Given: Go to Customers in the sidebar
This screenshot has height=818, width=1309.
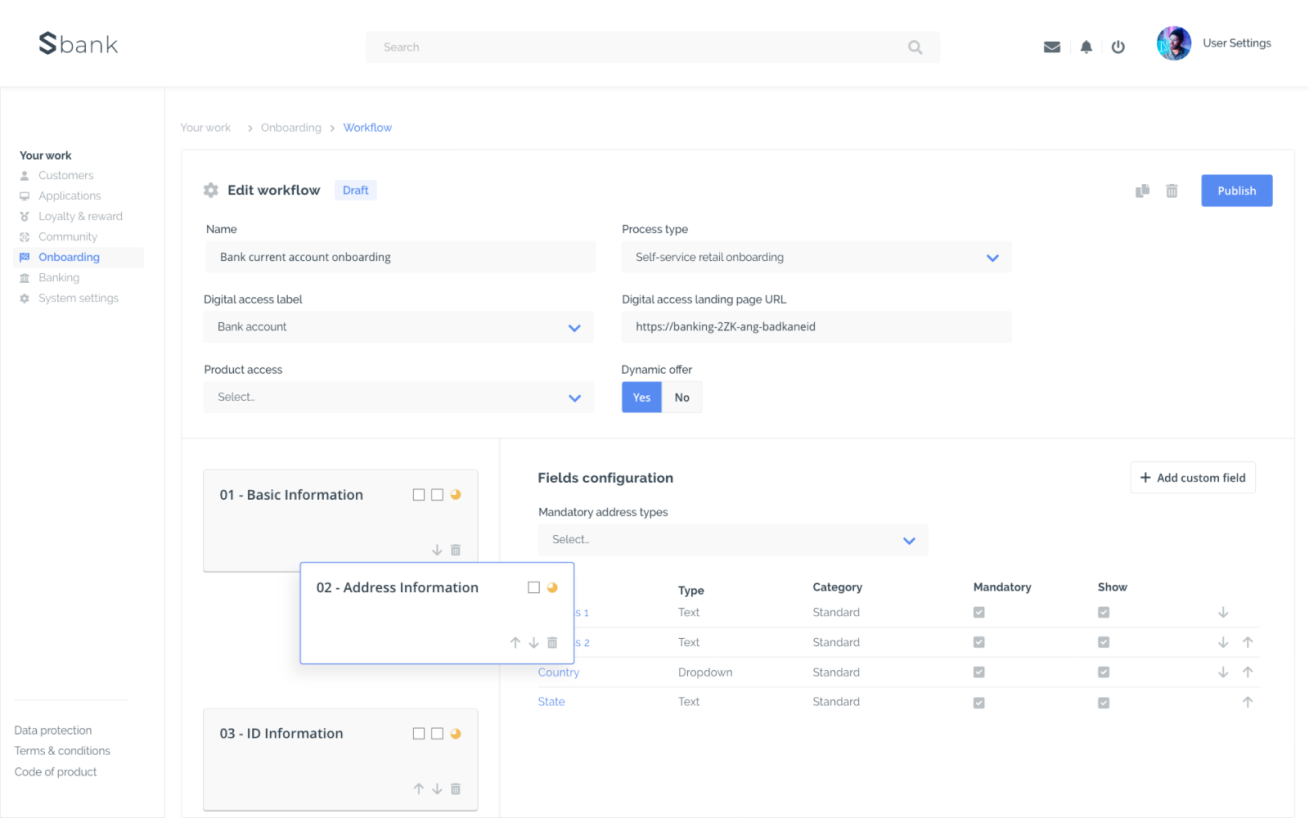Looking at the screenshot, I should (x=65, y=175).
